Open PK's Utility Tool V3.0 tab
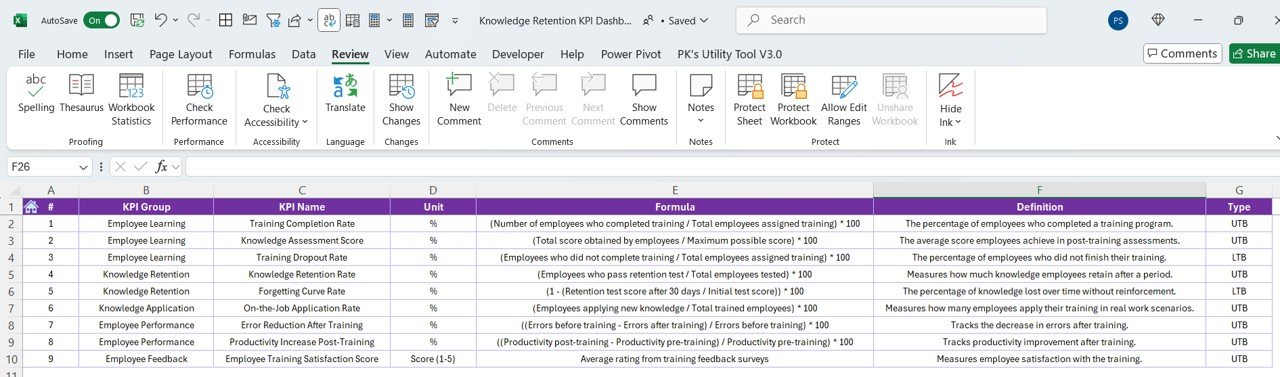The width and height of the screenshot is (1280, 377). coord(730,54)
